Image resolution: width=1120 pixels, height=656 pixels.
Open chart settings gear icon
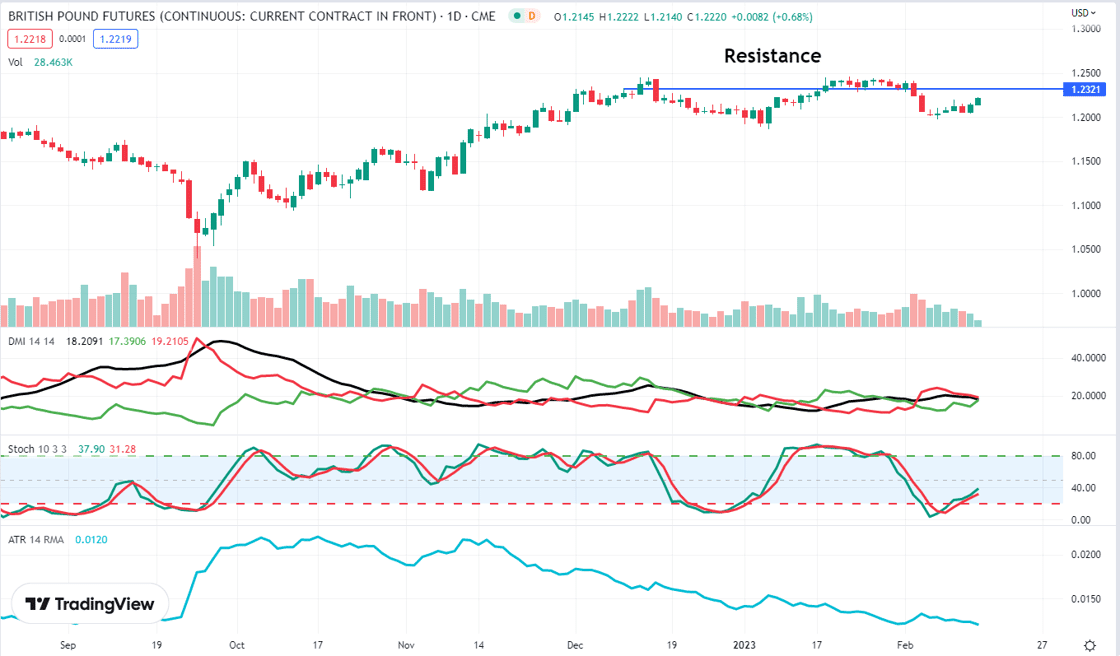click(x=1090, y=645)
